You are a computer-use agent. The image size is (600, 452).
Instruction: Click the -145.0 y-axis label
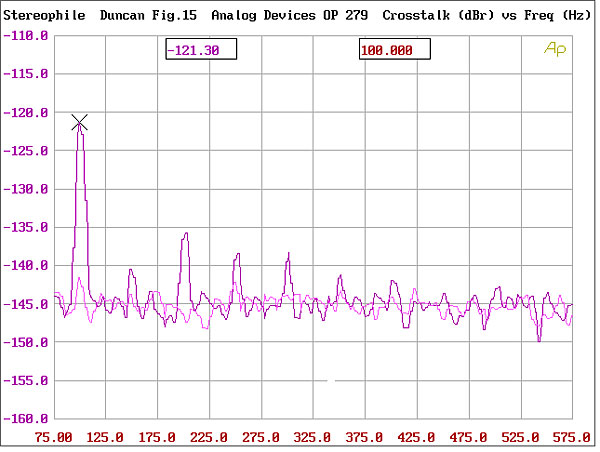(26, 304)
